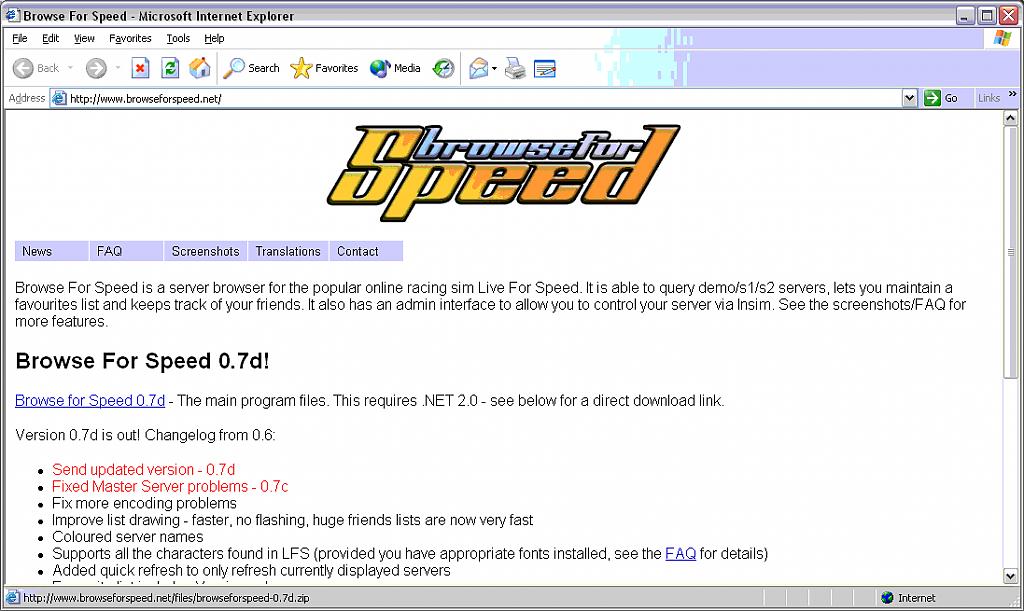
Task: Click the IE icon in title bar
Action: point(12,15)
